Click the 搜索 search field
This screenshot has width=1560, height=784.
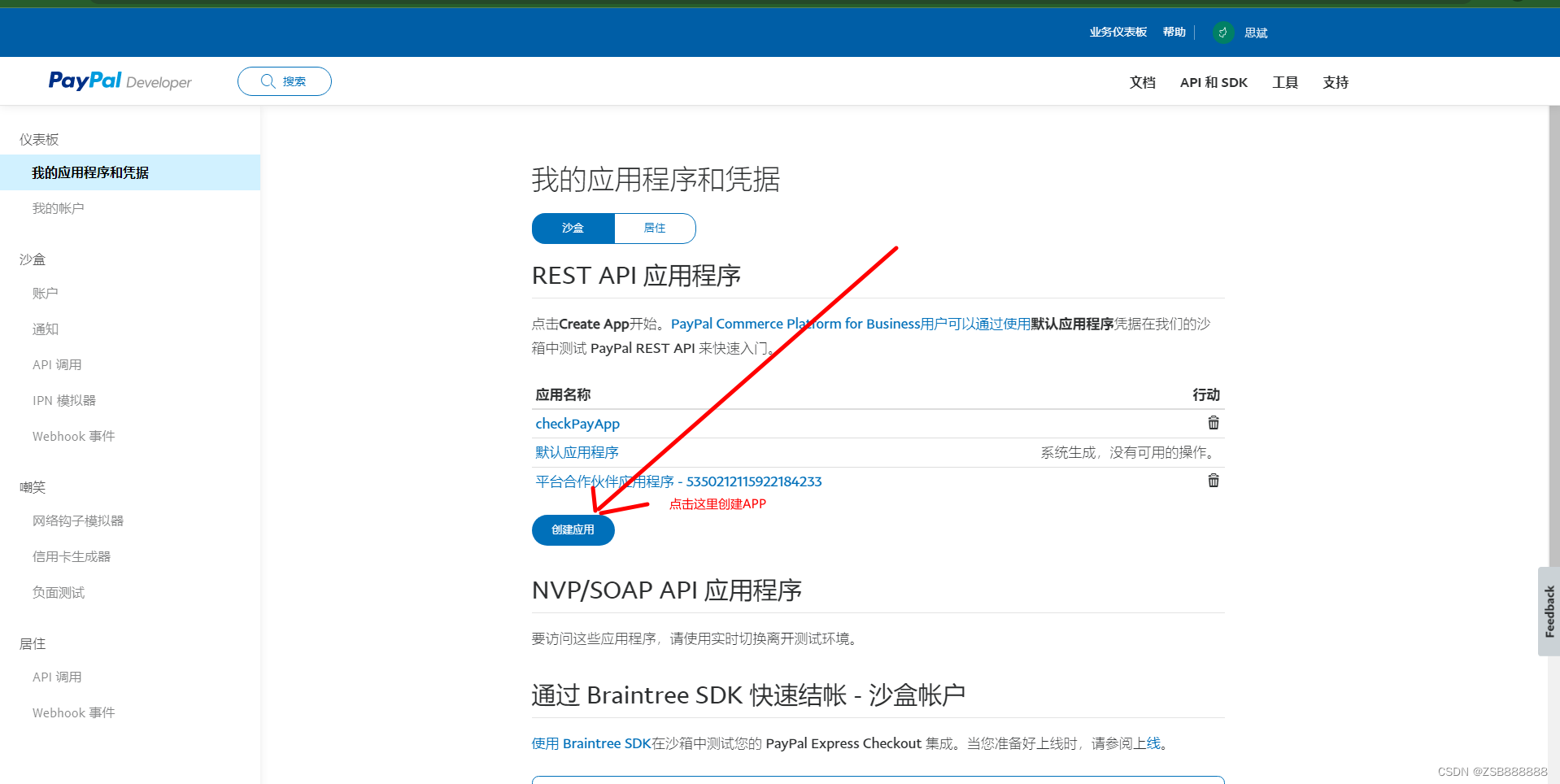[285, 81]
